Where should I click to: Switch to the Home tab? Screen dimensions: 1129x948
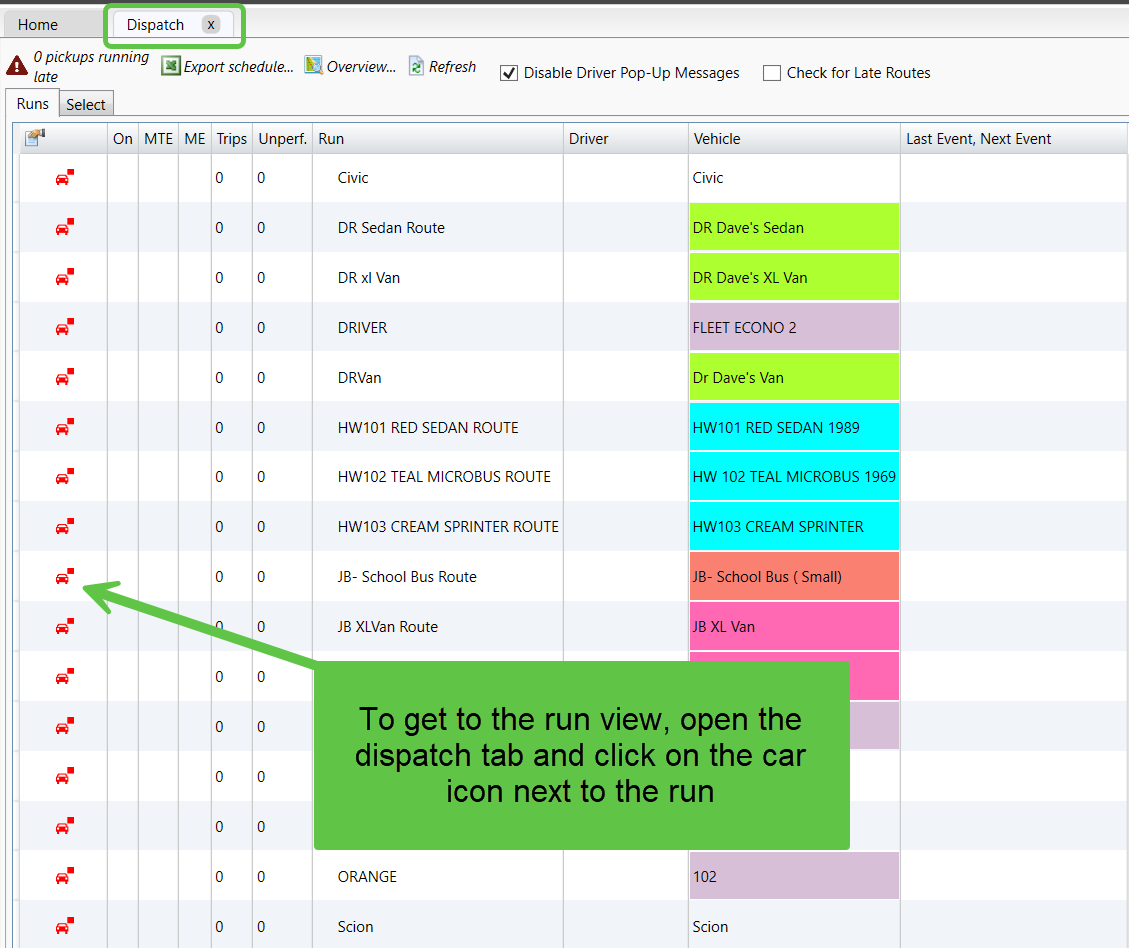pos(38,25)
